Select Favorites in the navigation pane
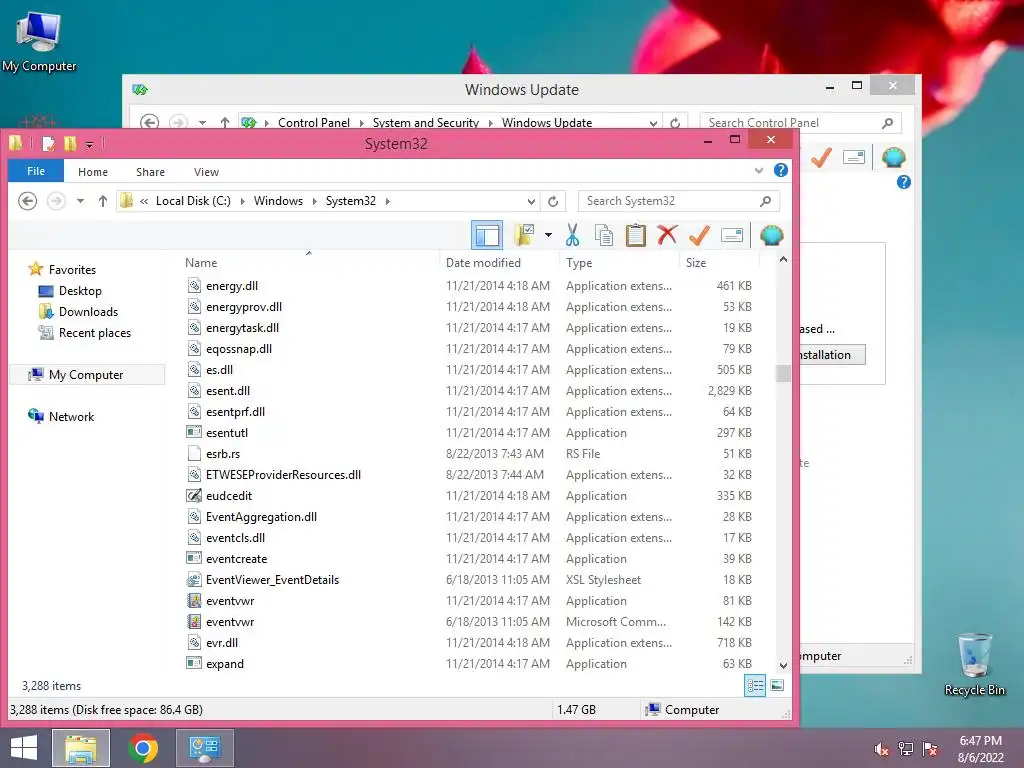 click(x=72, y=270)
